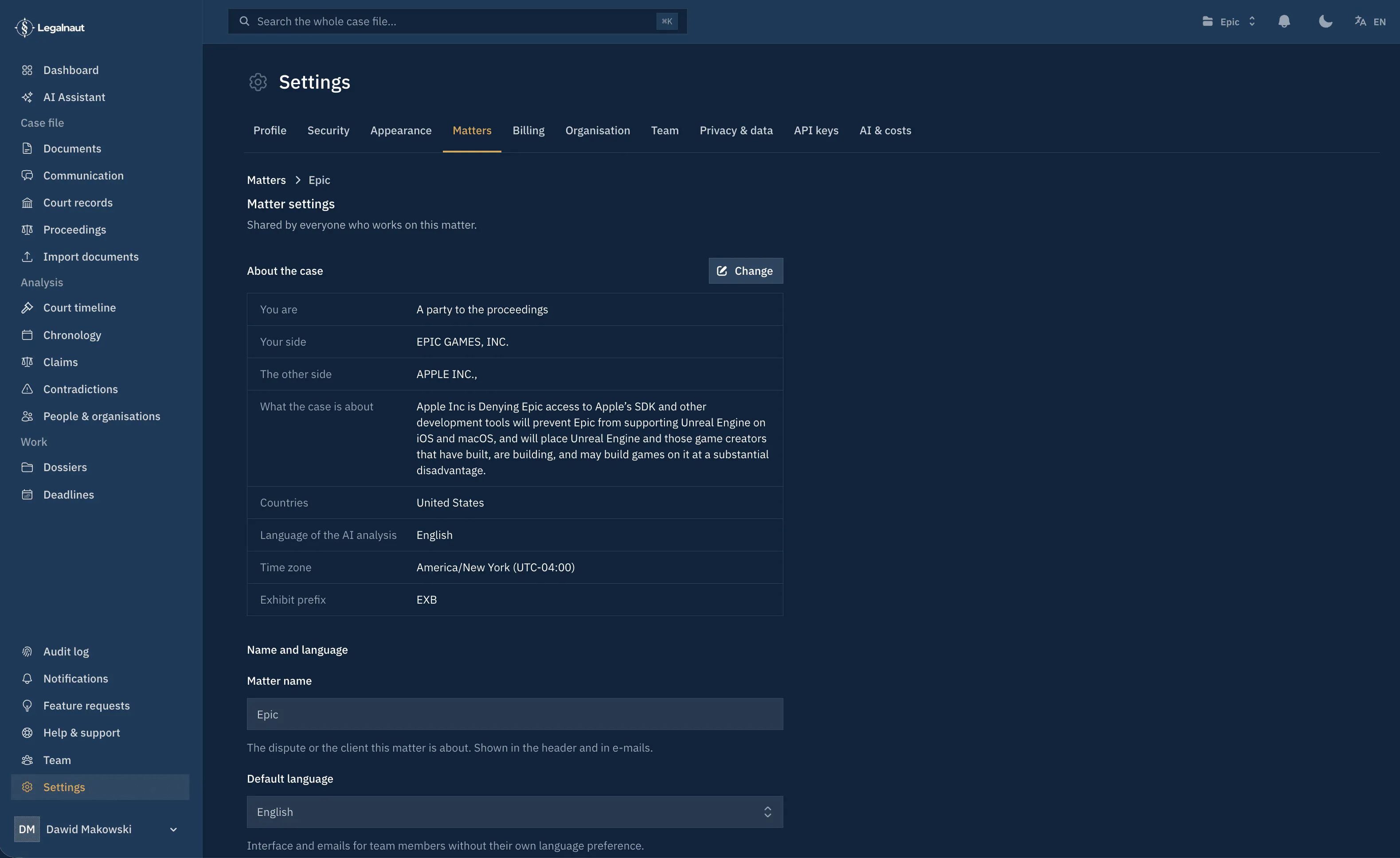Switch to the API keys tab
Screen dimensions: 1400x858
[816, 131]
